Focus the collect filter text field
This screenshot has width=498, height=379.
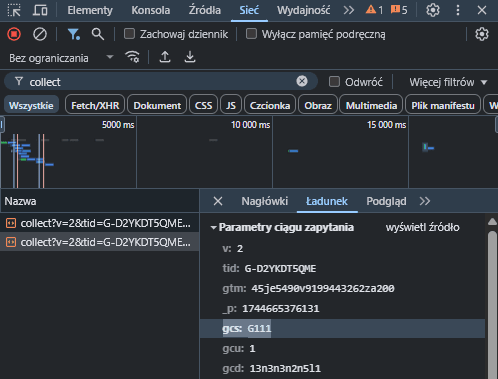[160, 82]
